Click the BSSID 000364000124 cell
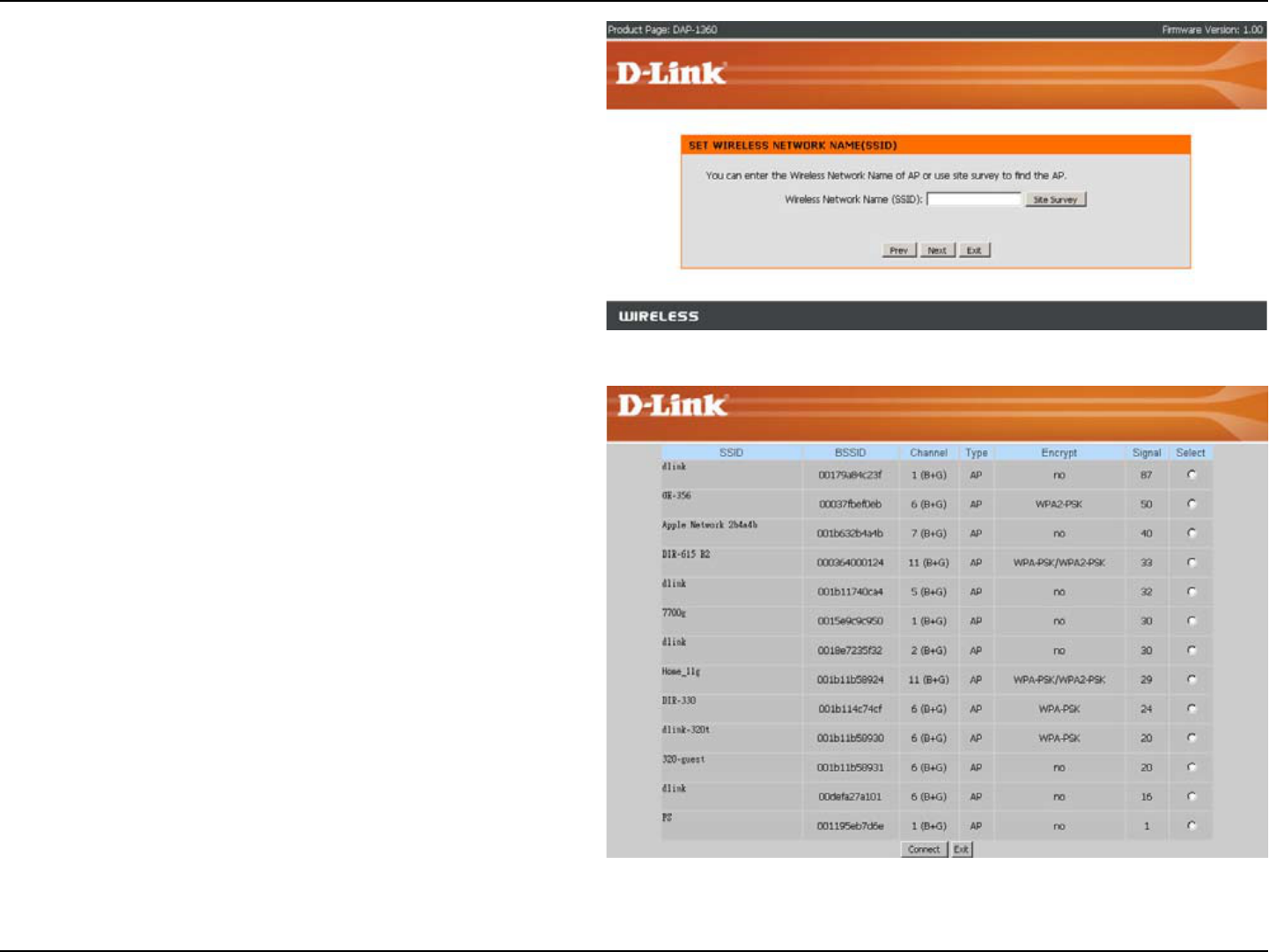The image size is (1269, 952). click(850, 563)
